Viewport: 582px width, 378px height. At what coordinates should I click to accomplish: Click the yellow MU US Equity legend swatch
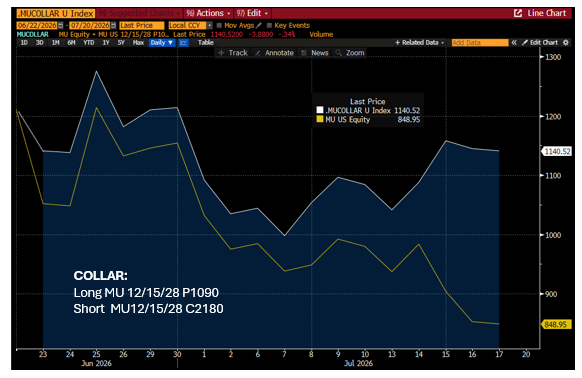click(x=320, y=119)
